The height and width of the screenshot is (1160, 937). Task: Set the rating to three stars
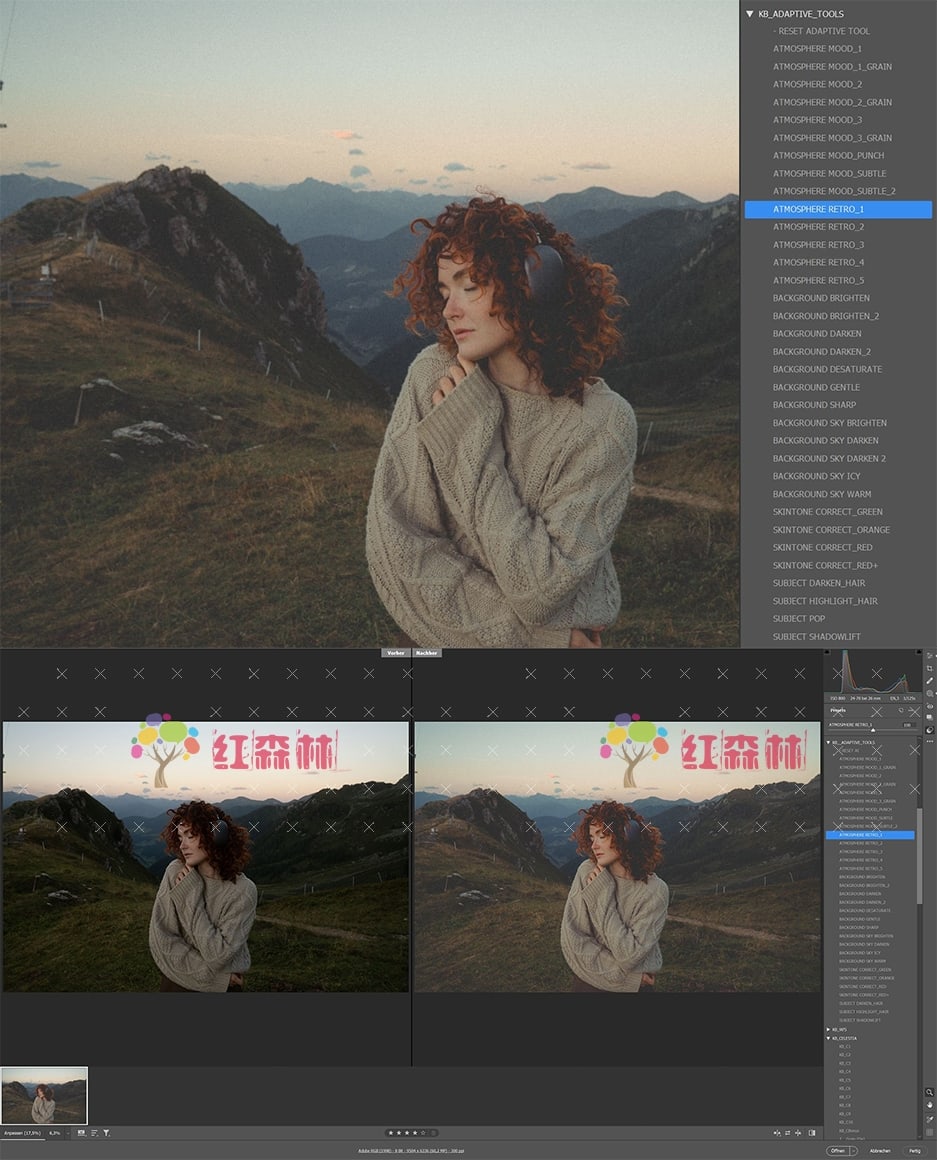(x=407, y=1133)
